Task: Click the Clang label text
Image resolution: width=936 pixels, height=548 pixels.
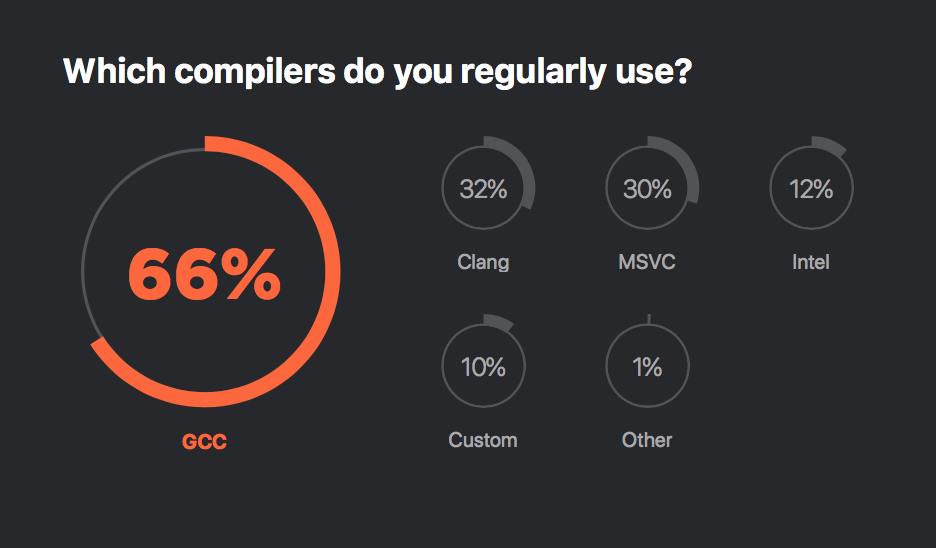Action: [484, 262]
